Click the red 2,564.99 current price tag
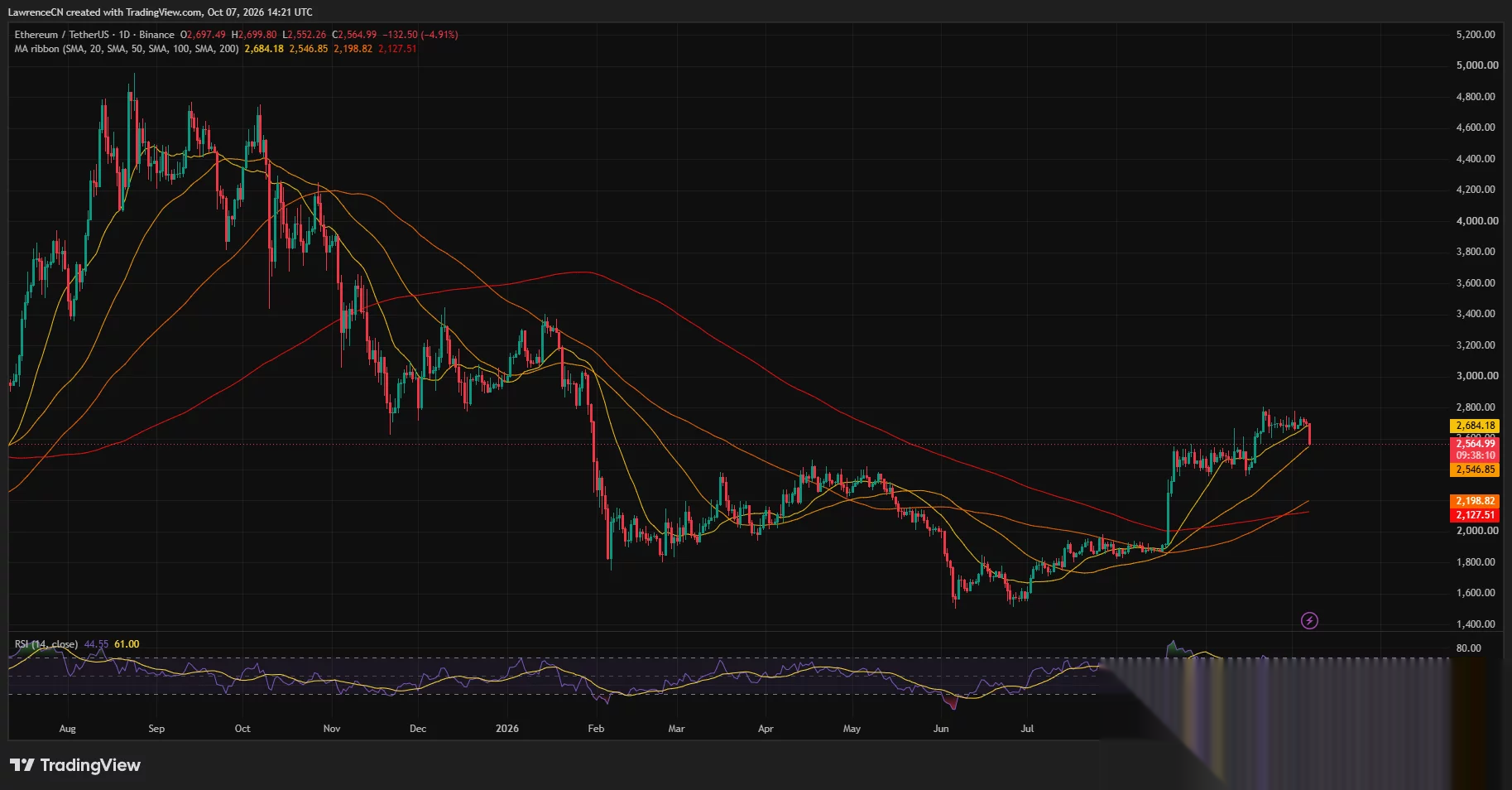 coord(1476,444)
